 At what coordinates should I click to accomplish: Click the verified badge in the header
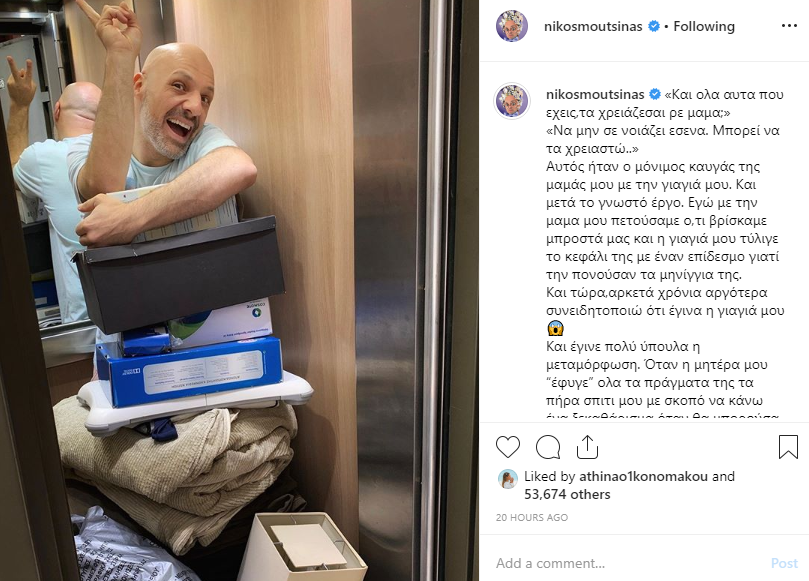click(x=653, y=26)
